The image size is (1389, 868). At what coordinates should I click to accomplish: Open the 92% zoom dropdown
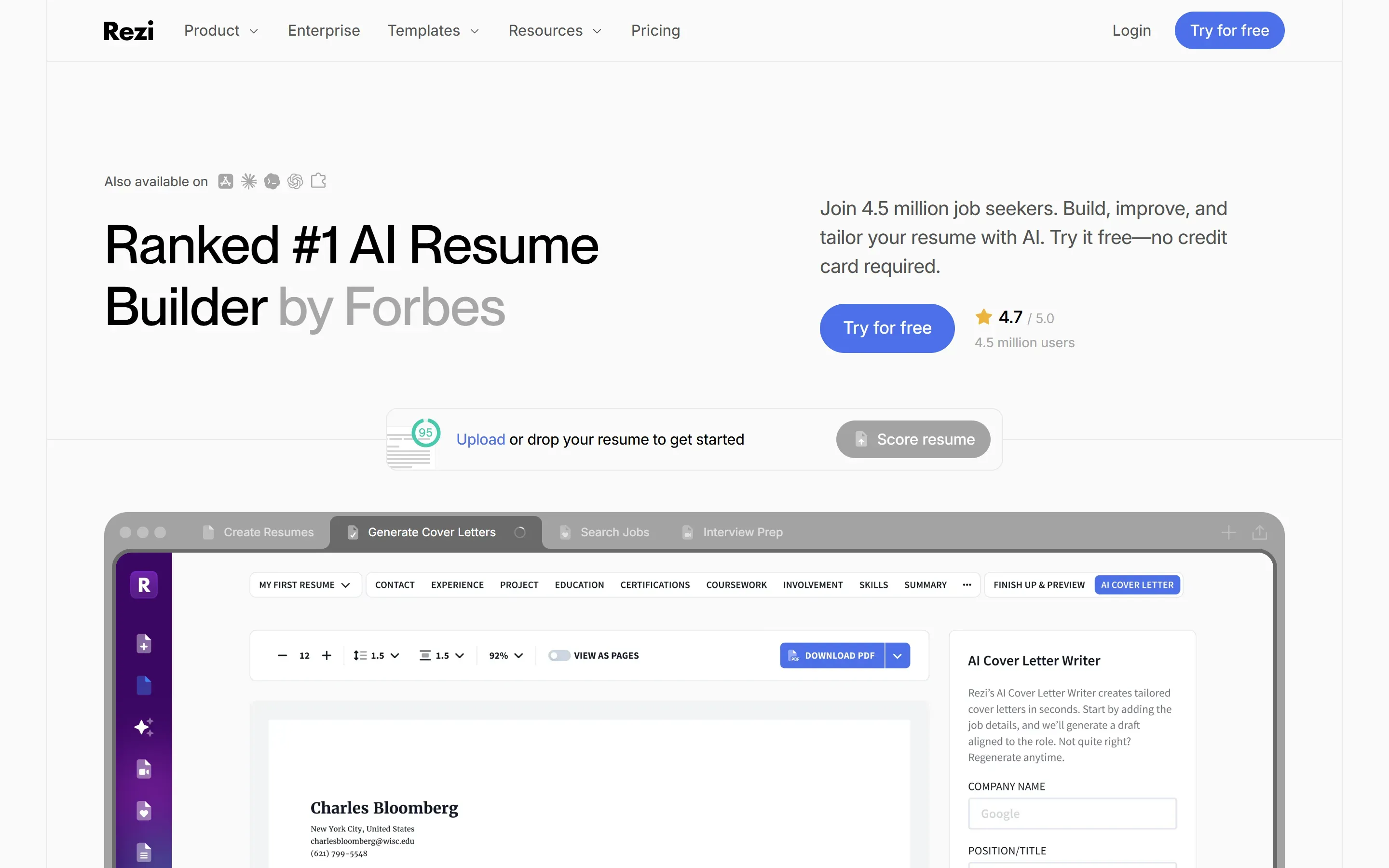506,656
